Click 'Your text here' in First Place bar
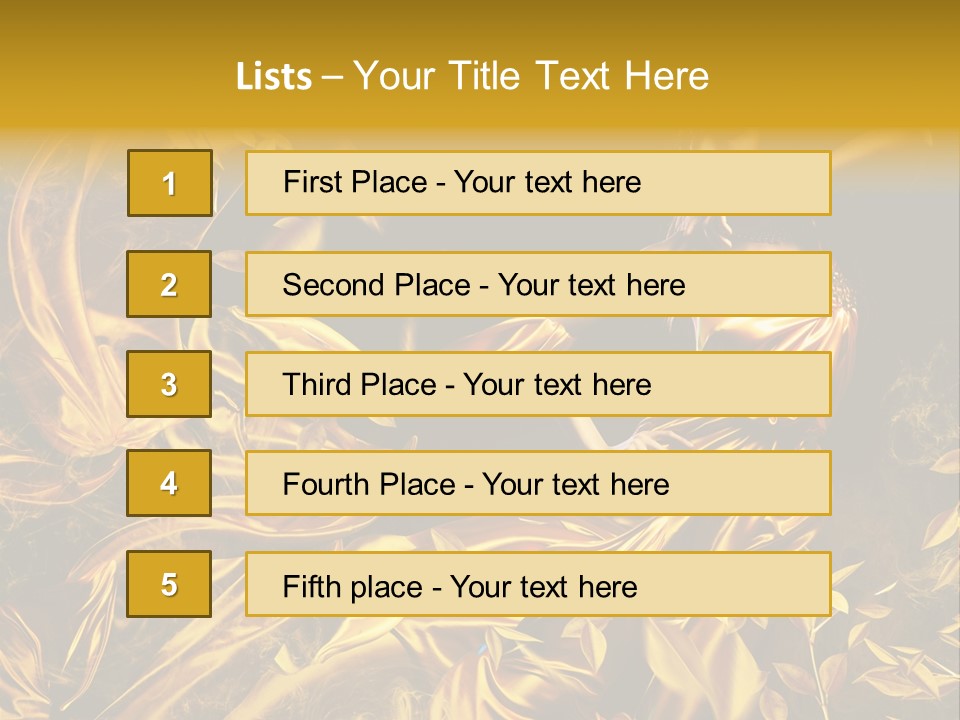 [x=547, y=182]
